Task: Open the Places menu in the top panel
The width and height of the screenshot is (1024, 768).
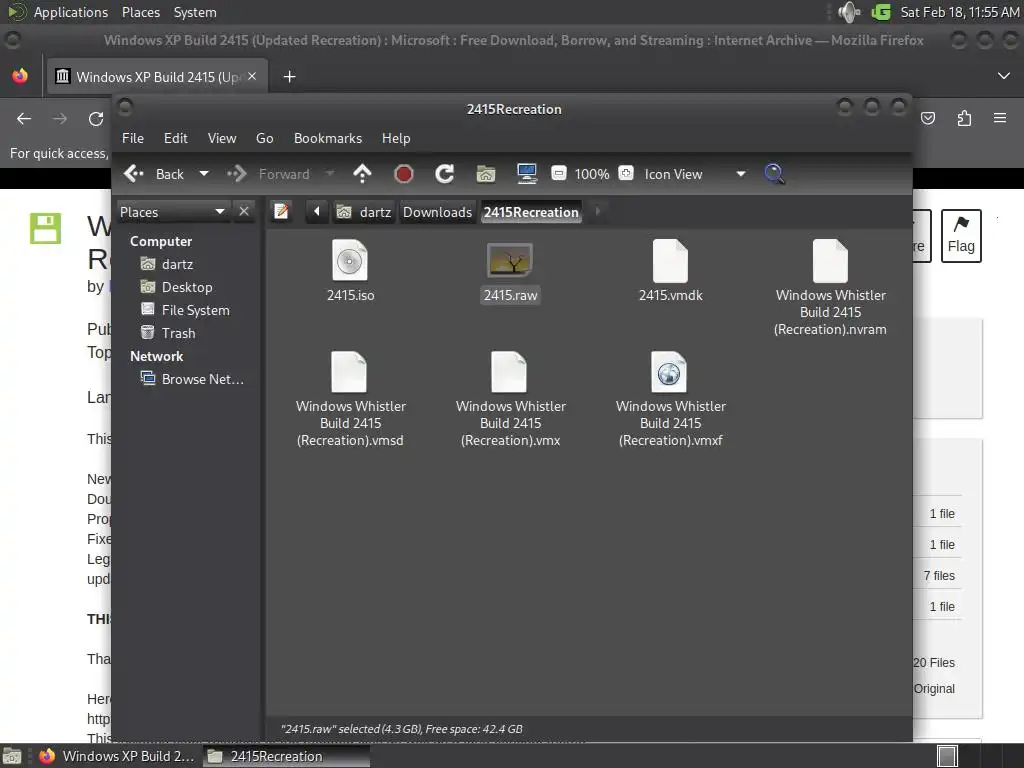Action: (140, 12)
